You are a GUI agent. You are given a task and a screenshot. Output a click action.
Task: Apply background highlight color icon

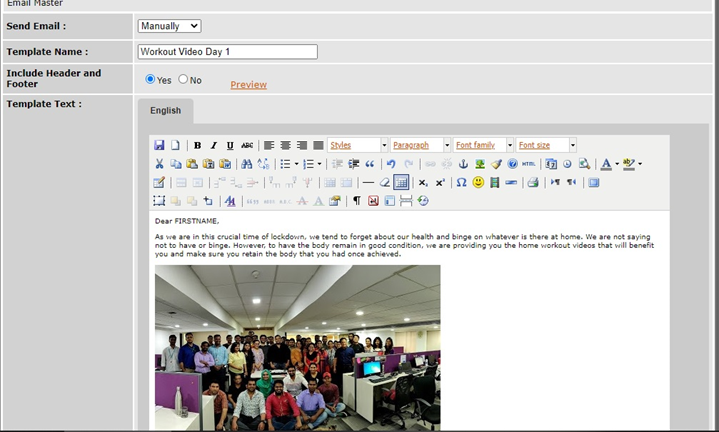629,164
